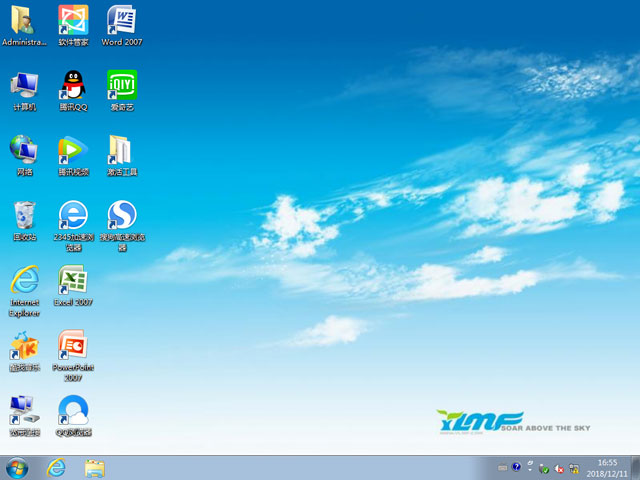The image size is (640, 480).
Task: Open the Windows Start menu orb
Action: (18, 467)
